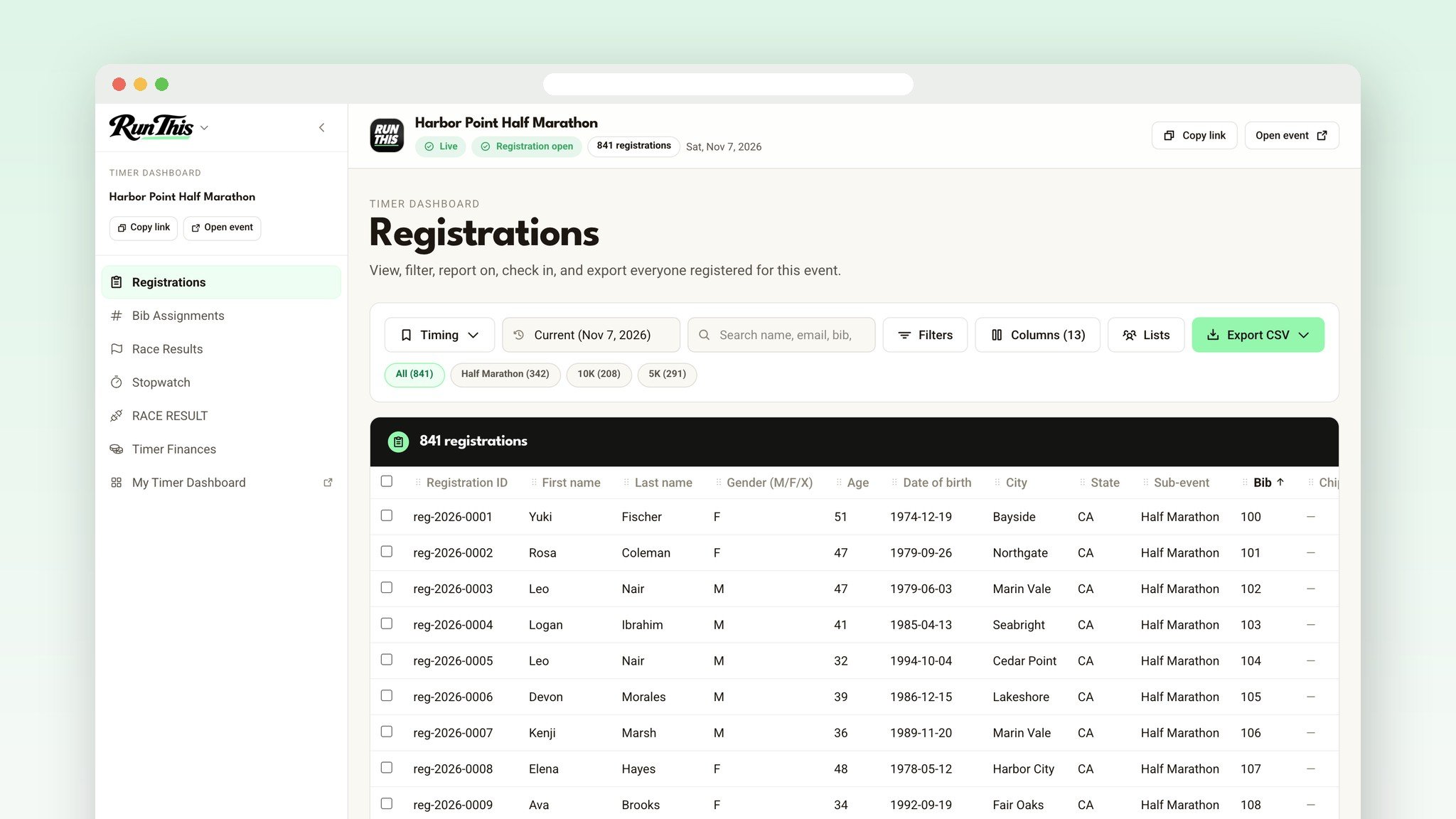Click the Bib Assignments hash icon

[x=117, y=316]
